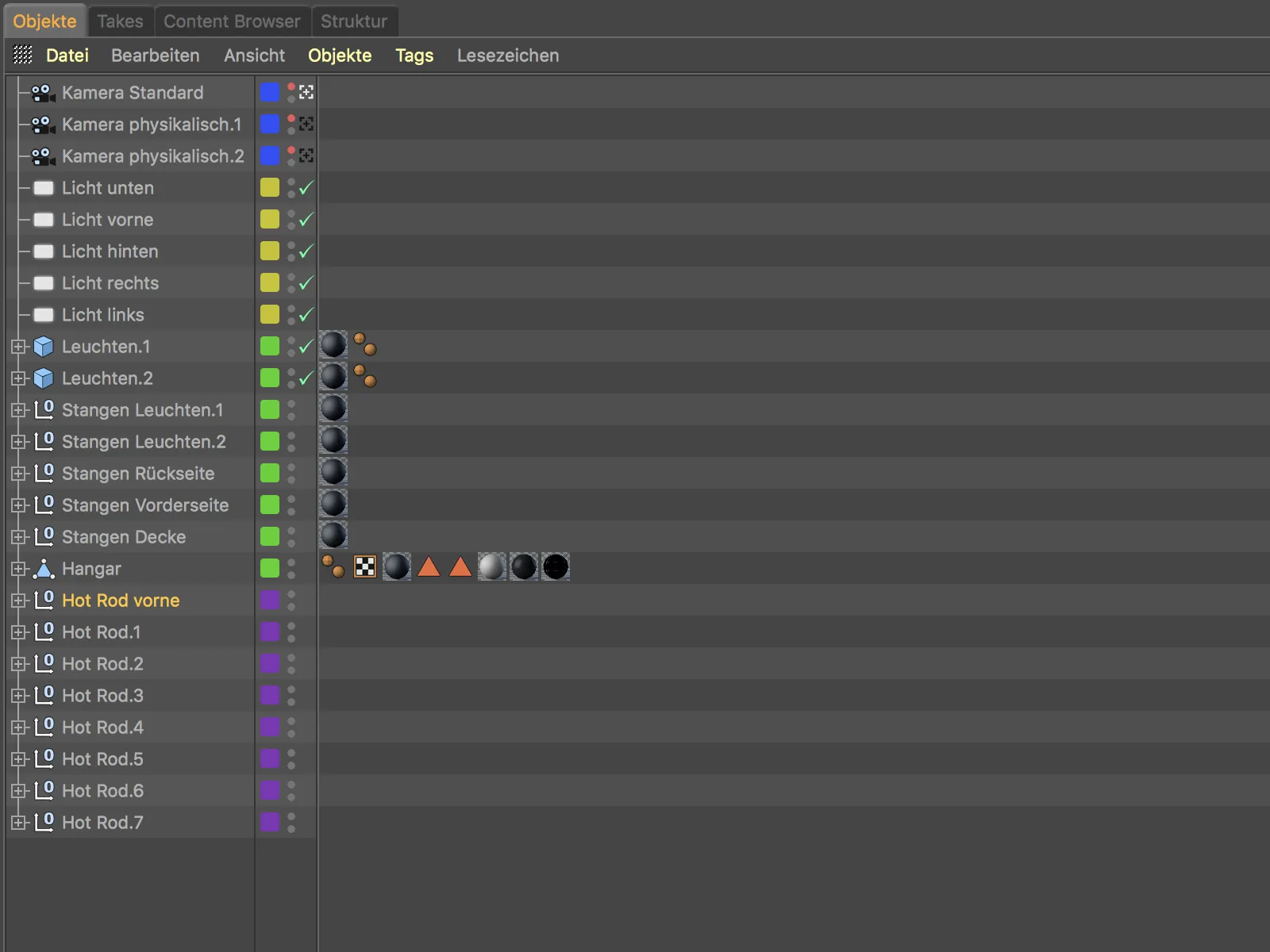Expand the Hangar object

(x=18, y=569)
